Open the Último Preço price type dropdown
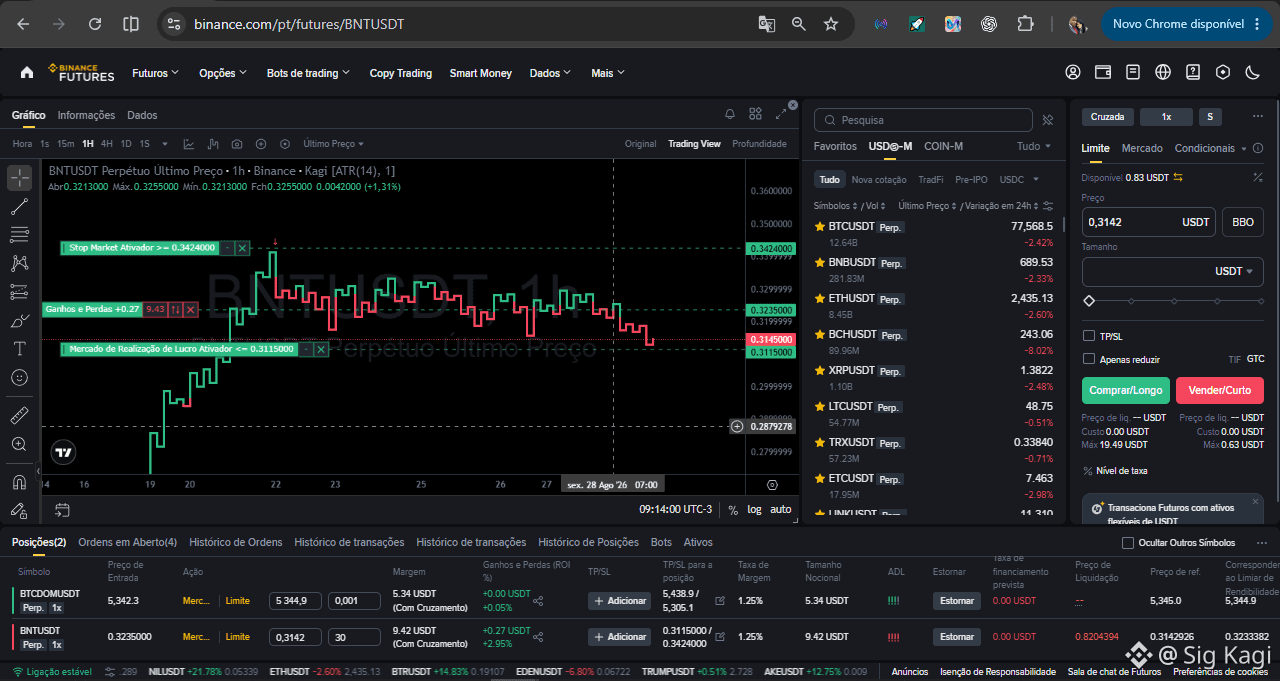This screenshot has width=1280, height=681. (334, 144)
